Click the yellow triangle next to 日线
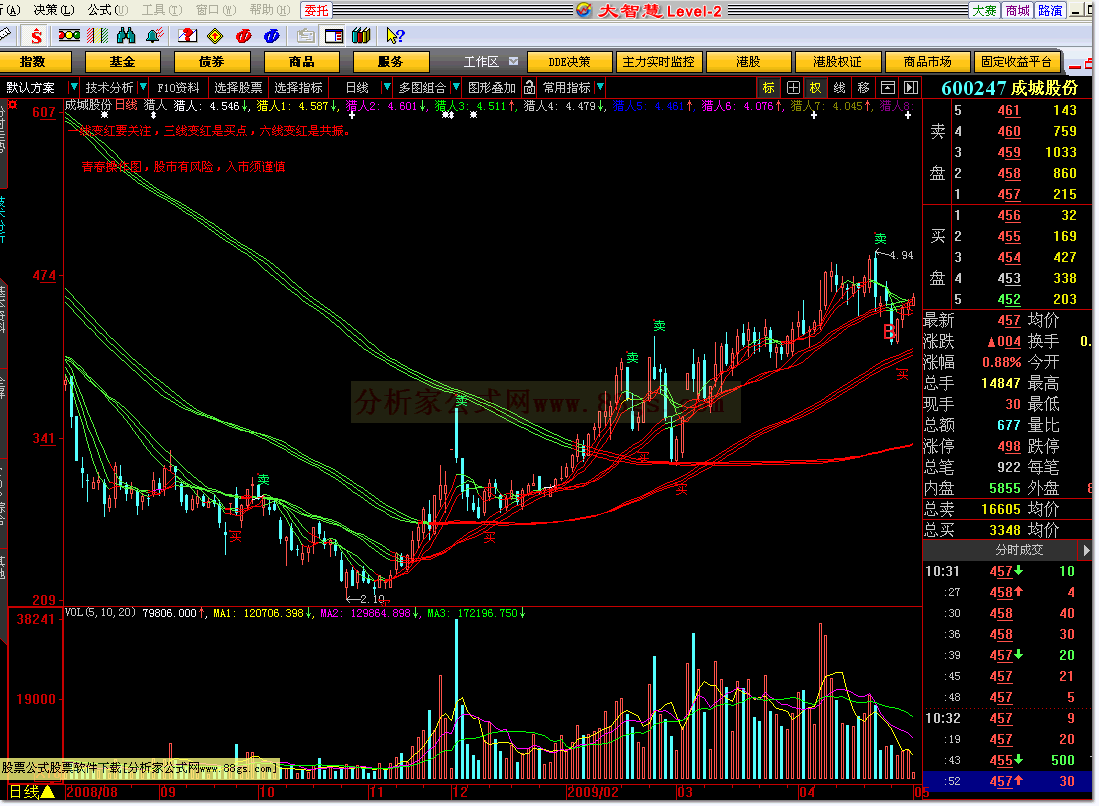Screen dimensions: 1099x806 pyautogui.click(x=47, y=792)
